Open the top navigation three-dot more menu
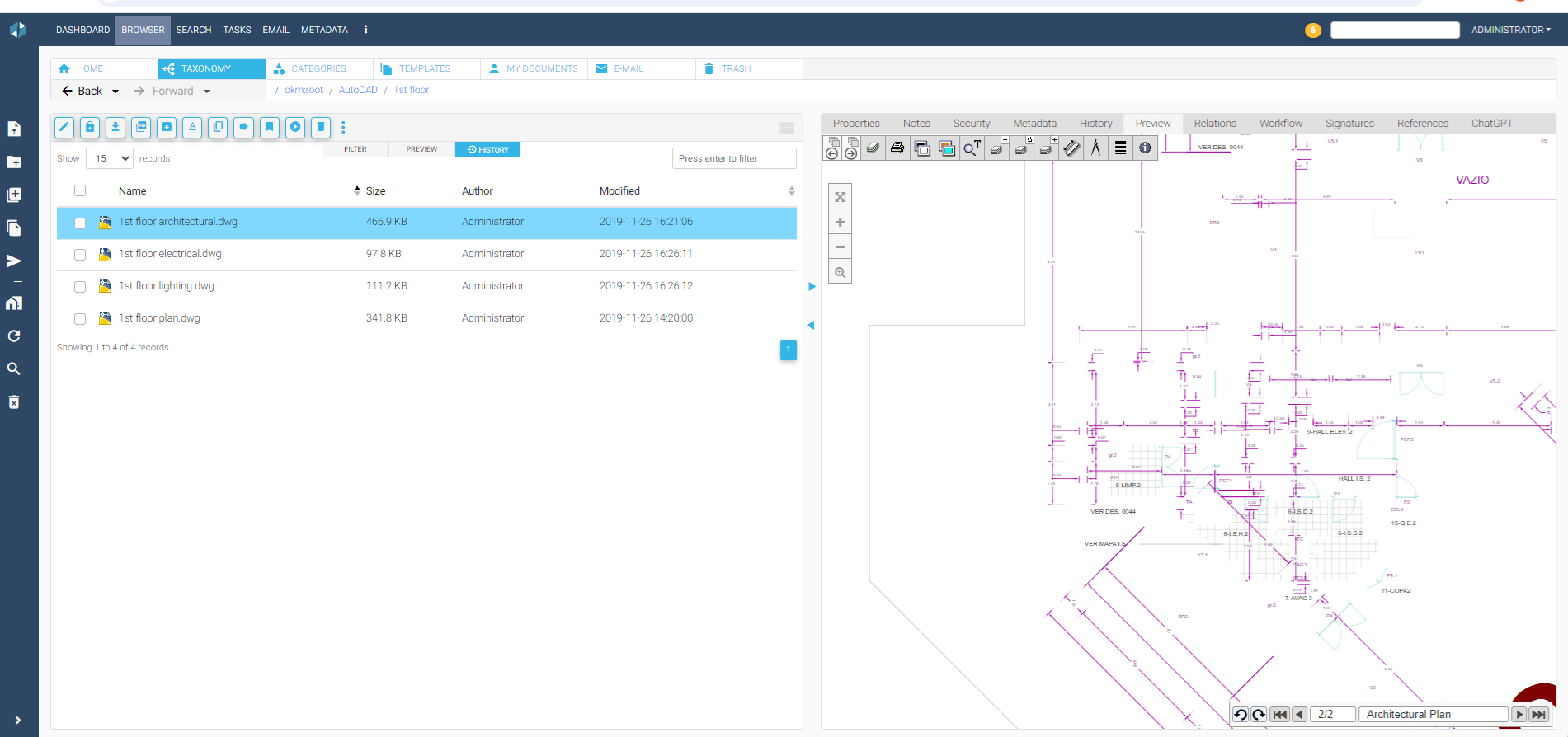This screenshot has height=737, width=1568. pyautogui.click(x=365, y=30)
